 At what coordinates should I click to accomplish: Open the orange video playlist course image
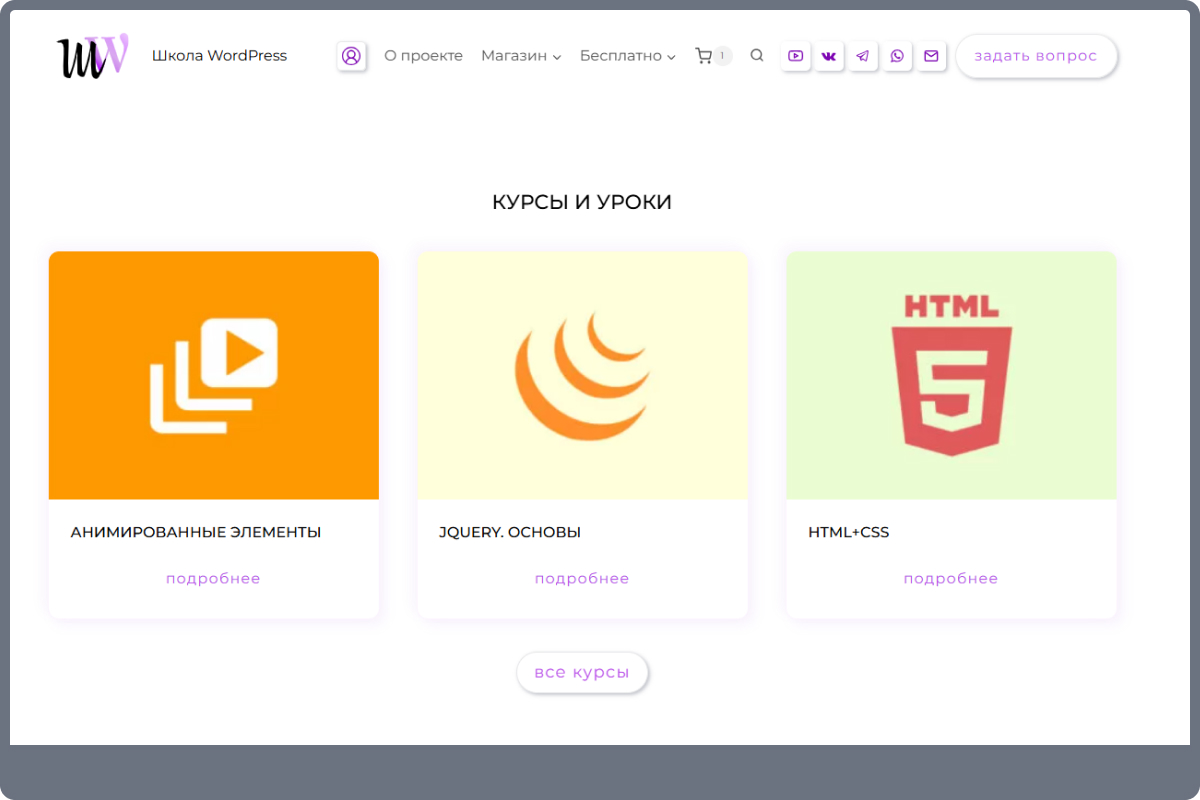pos(214,375)
